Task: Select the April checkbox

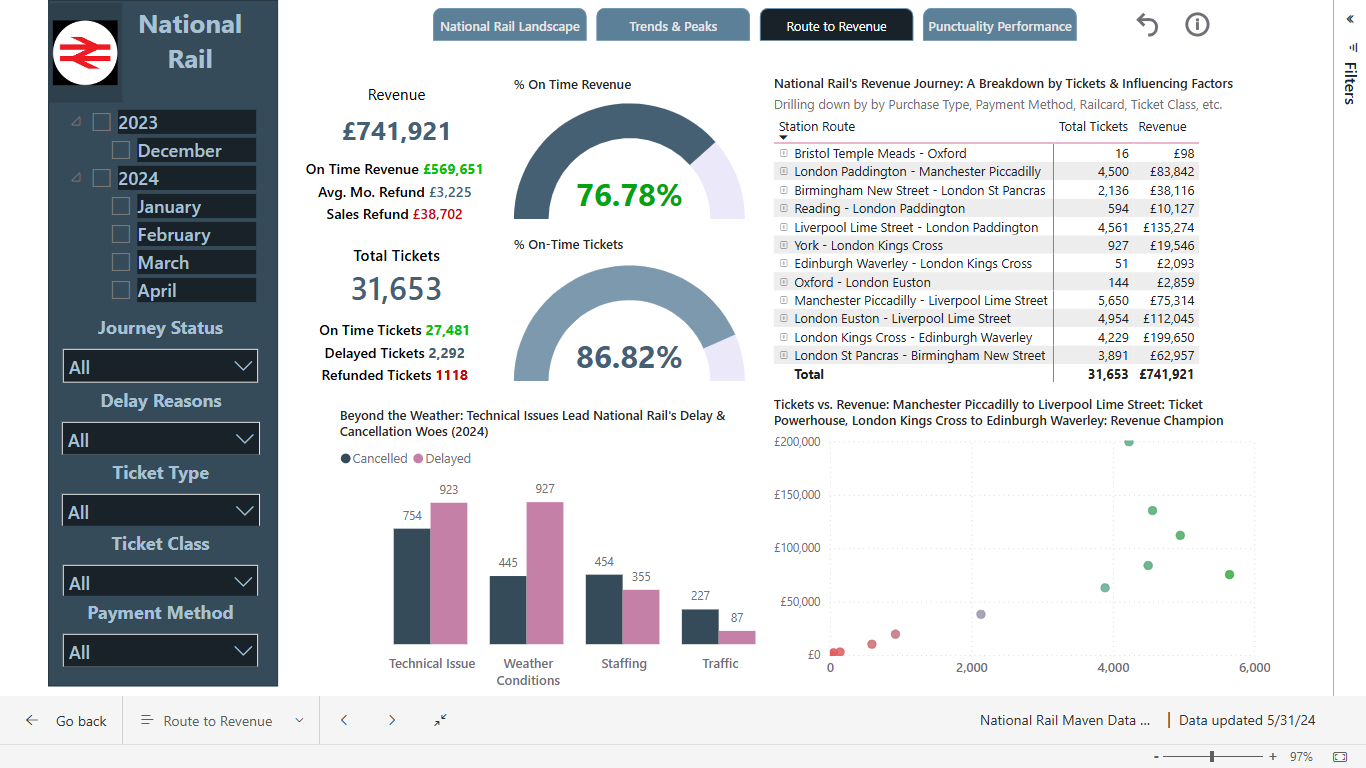Action: [x=121, y=290]
